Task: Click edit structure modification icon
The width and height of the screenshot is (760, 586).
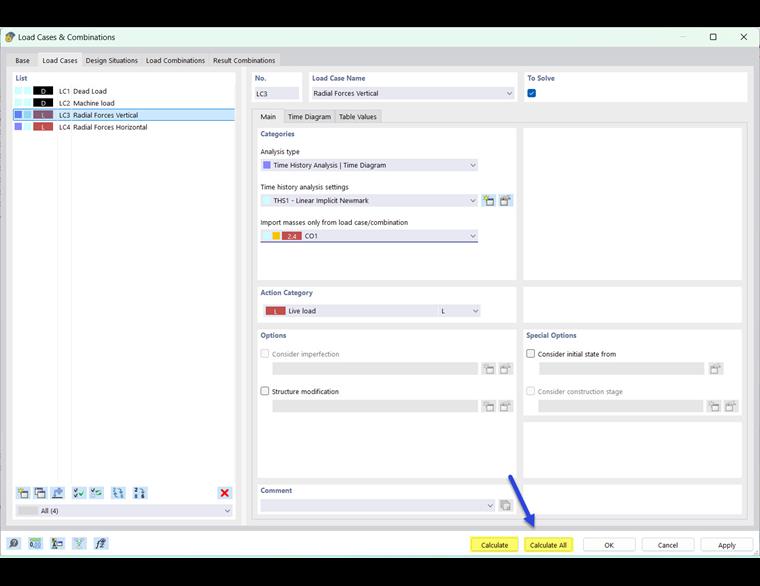Action: pyautogui.click(x=506, y=406)
